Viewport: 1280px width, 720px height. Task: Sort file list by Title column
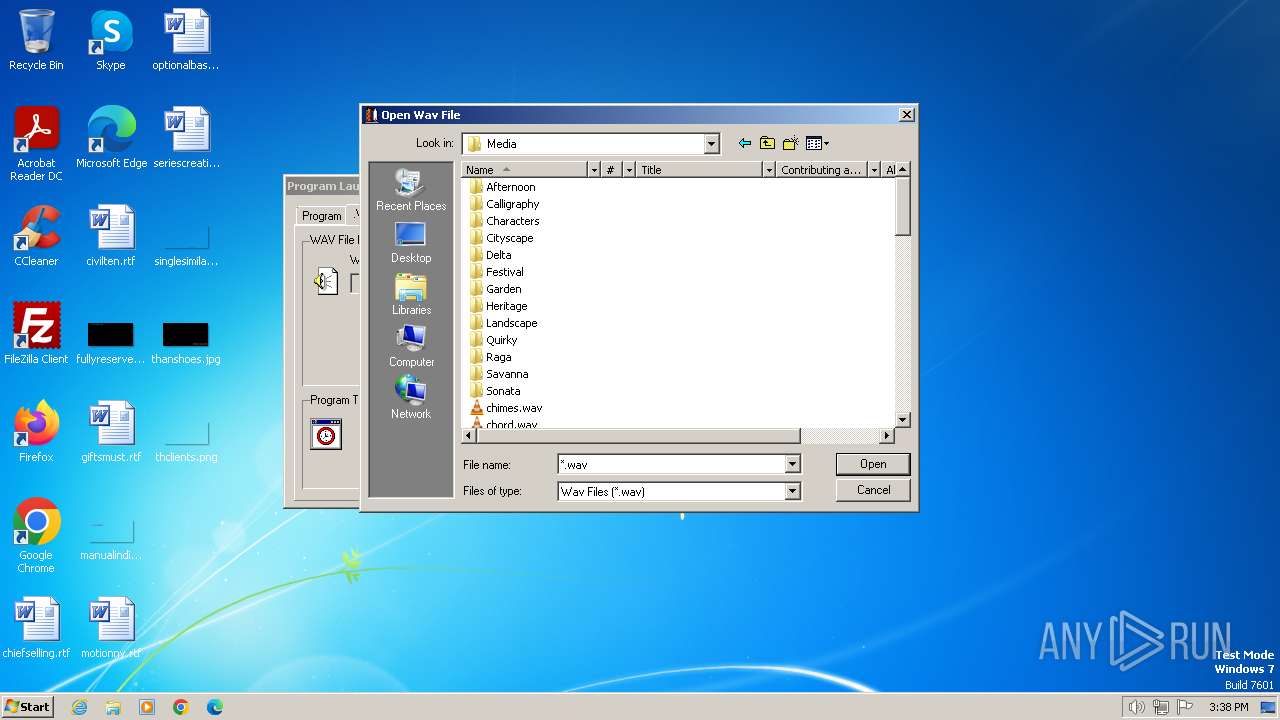tap(700, 170)
